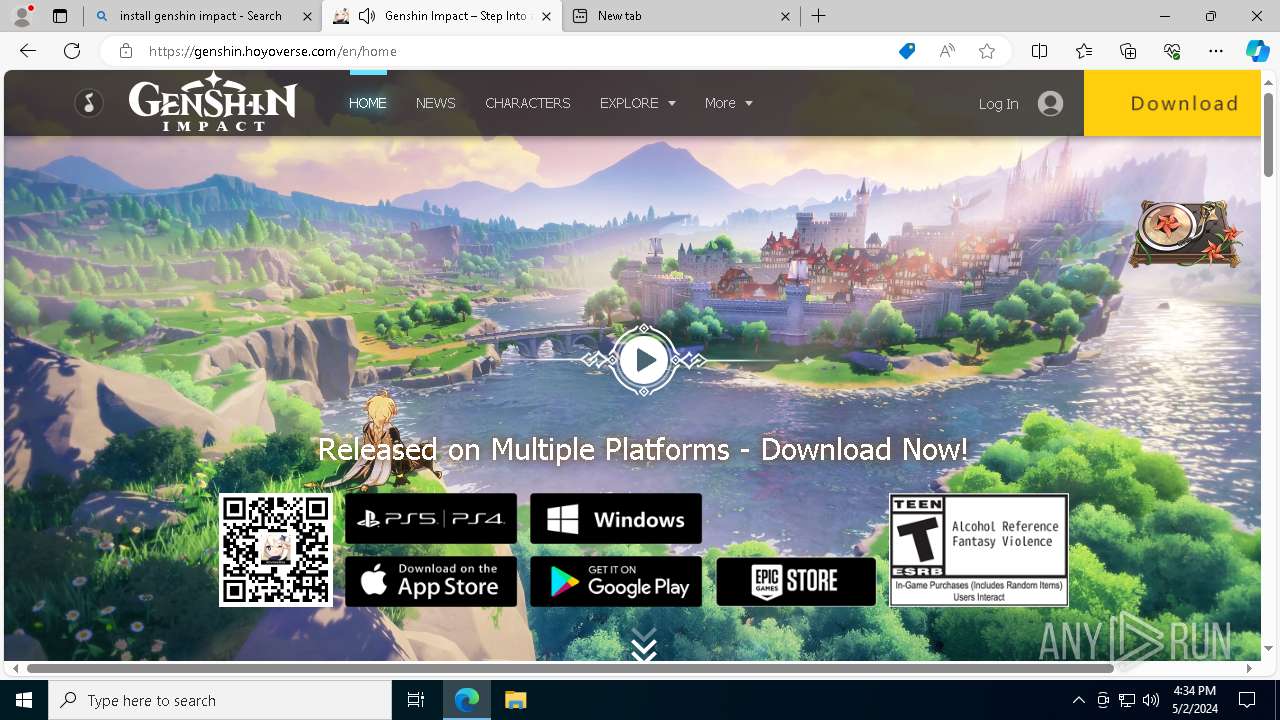Open the Copilot sidebar icon
The height and width of the screenshot is (720, 1280).
tap(1258, 51)
